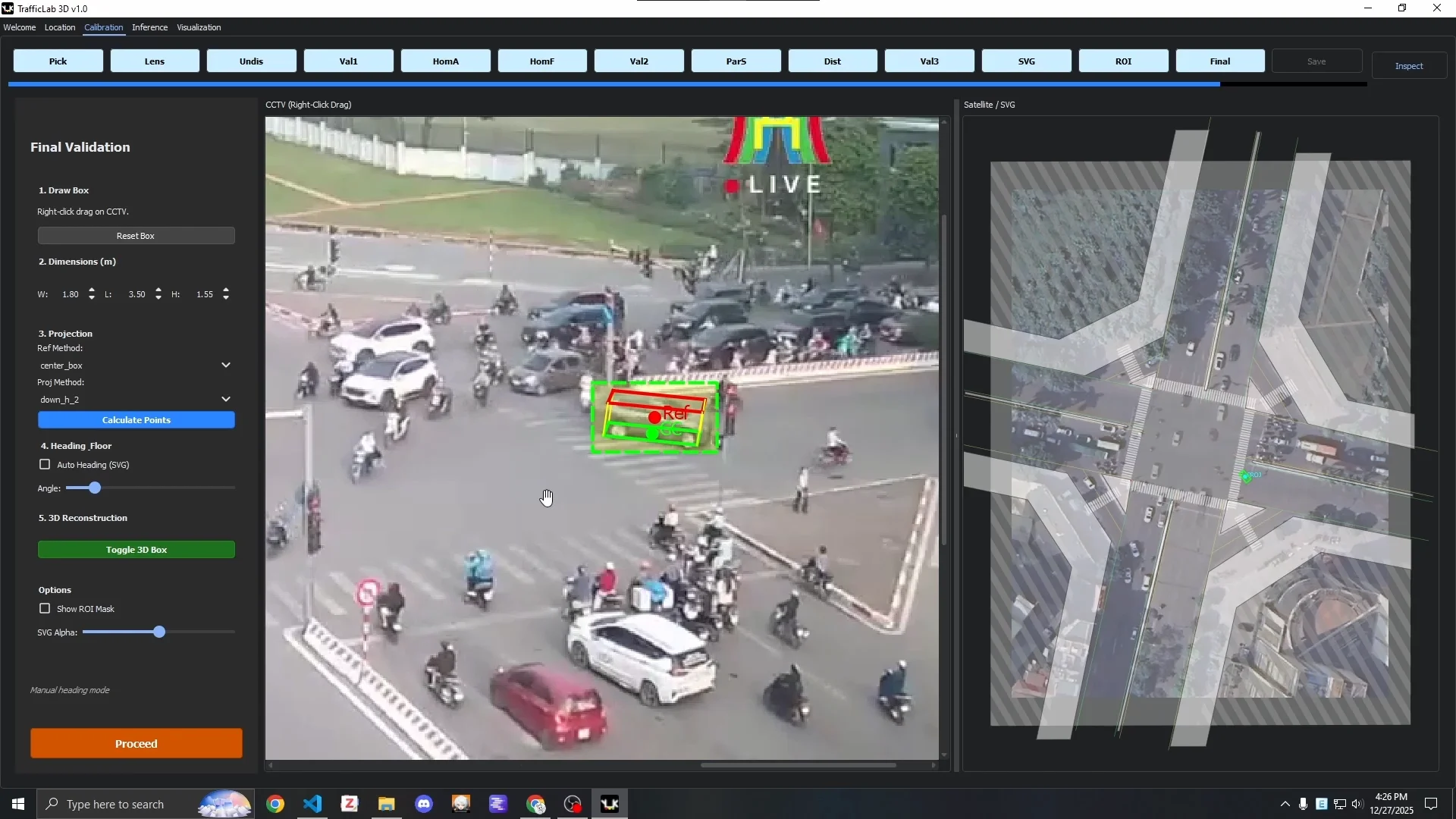Viewport: 1456px width, 819px height.
Task: Adjust the SVG Alpha slider handle
Action: pyautogui.click(x=159, y=632)
